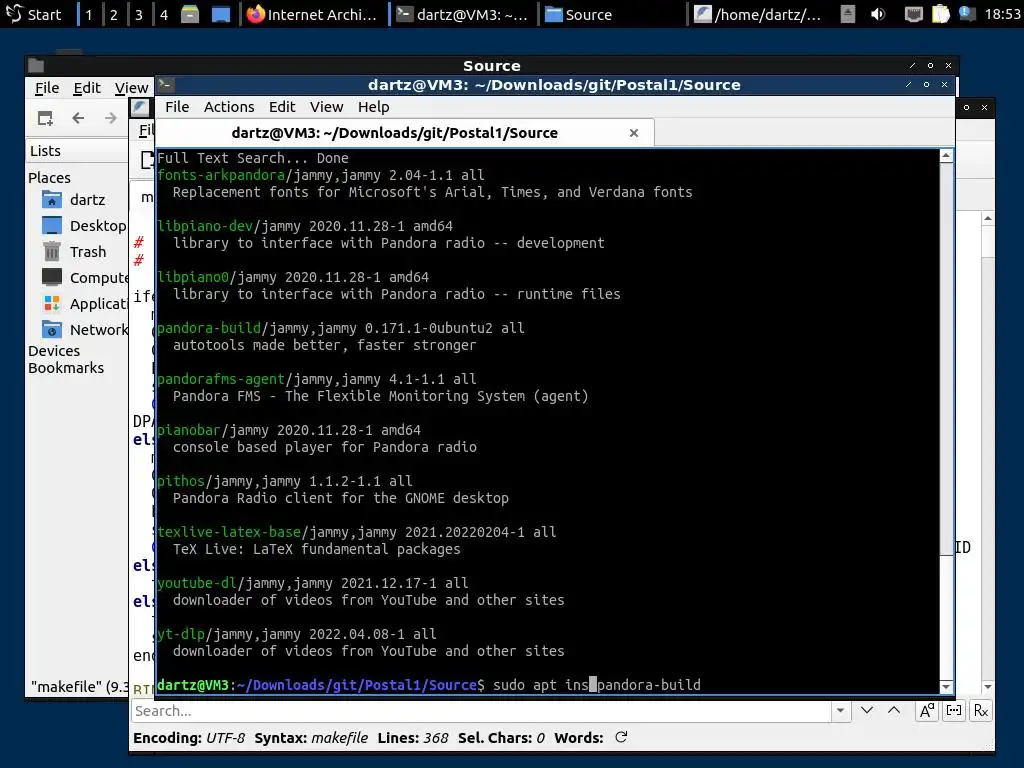Go back in the file manager
Viewport: 1024px width, 768px height.
[x=78, y=118]
